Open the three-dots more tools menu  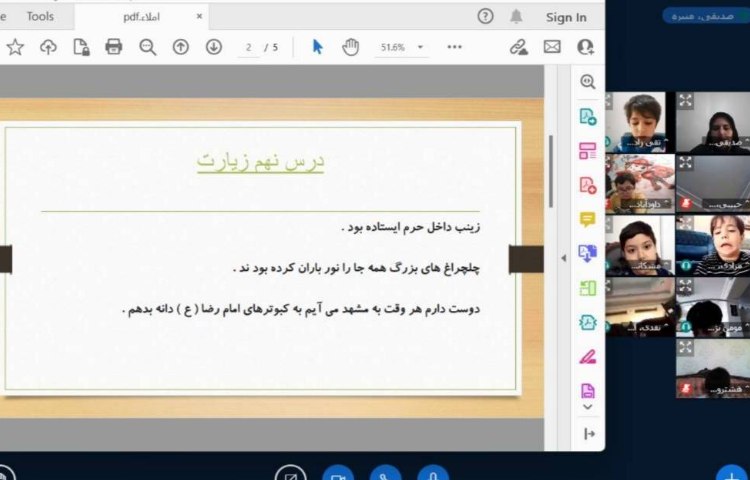[454, 47]
